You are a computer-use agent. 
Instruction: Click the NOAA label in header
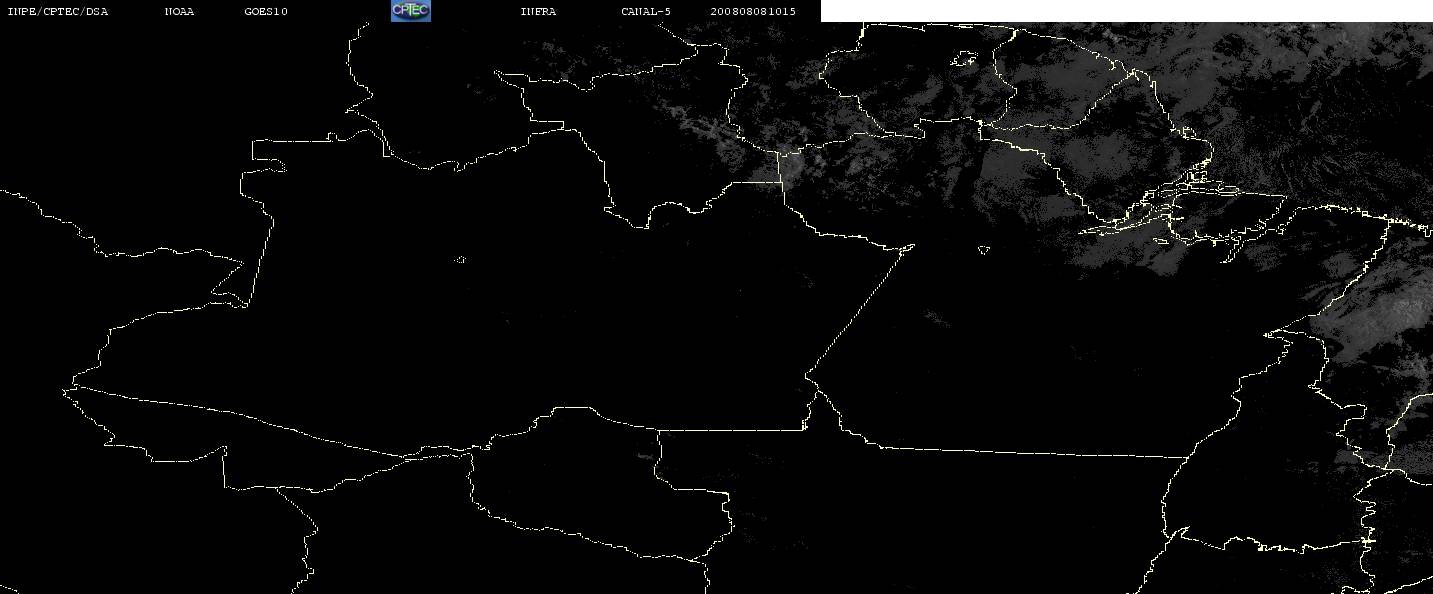[179, 12]
